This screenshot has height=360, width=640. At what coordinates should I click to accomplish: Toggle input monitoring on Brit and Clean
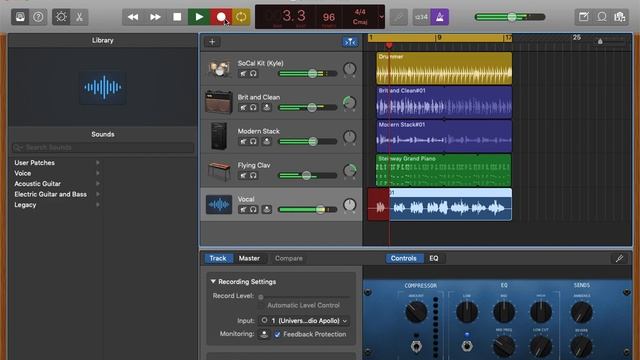[x=267, y=108]
